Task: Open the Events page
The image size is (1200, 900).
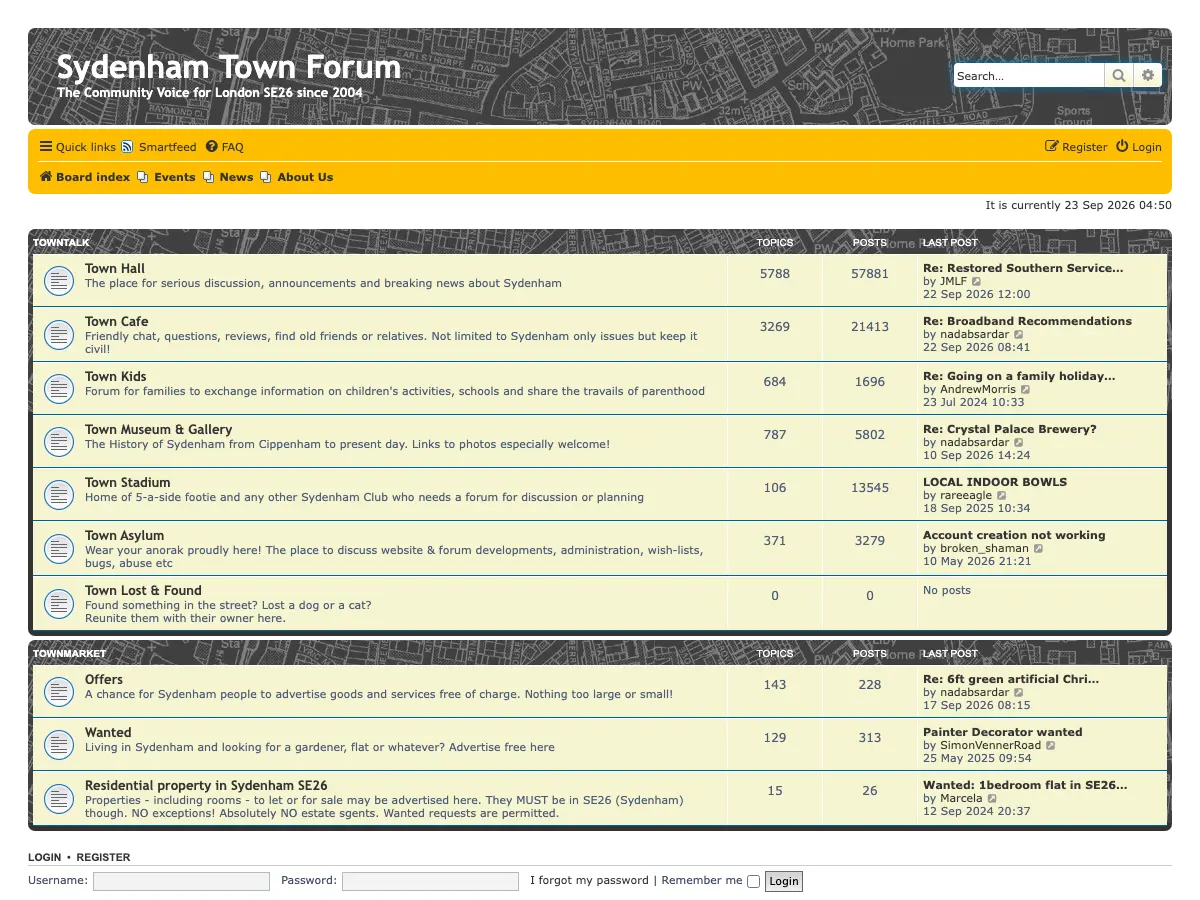Action: click(166, 177)
